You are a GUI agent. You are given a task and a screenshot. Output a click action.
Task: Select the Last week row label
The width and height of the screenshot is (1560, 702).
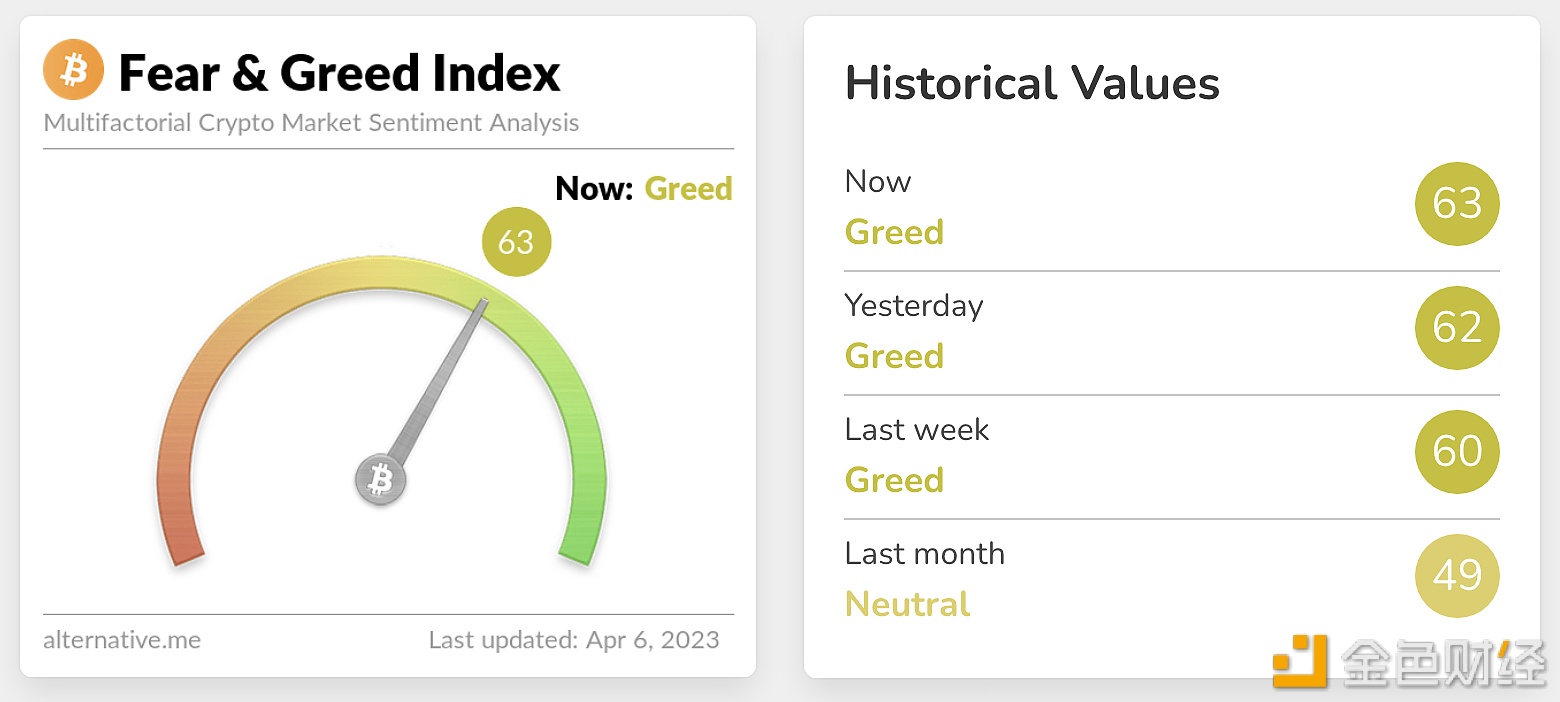coord(917,429)
